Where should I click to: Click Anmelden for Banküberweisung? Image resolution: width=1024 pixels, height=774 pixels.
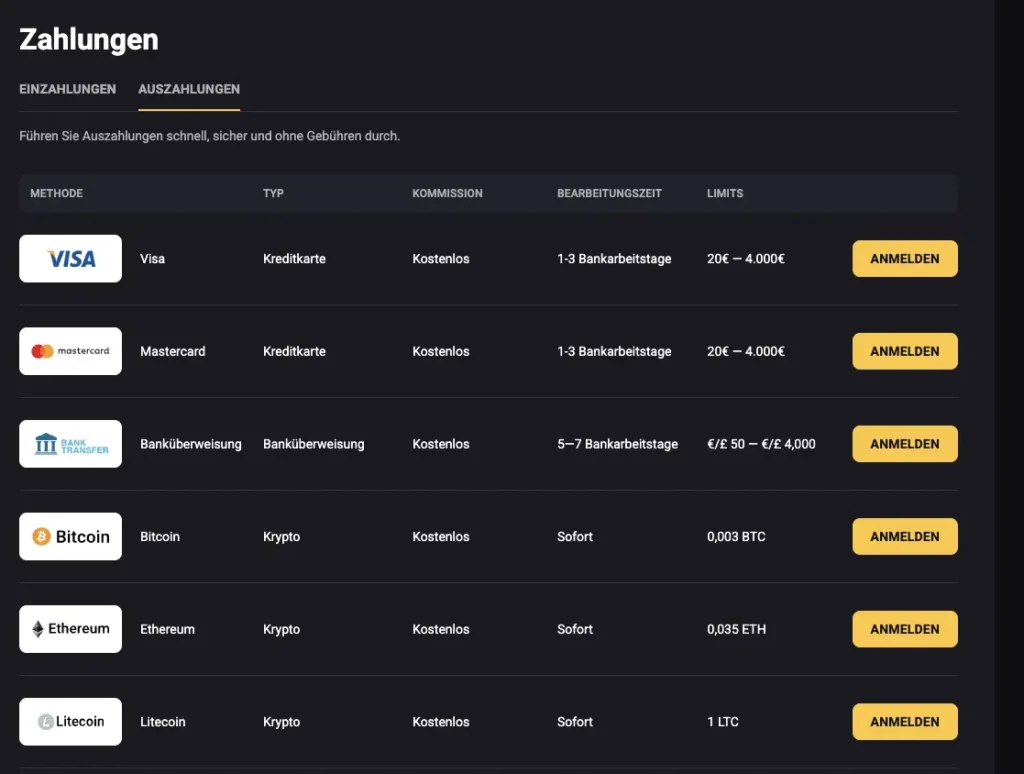pos(905,444)
